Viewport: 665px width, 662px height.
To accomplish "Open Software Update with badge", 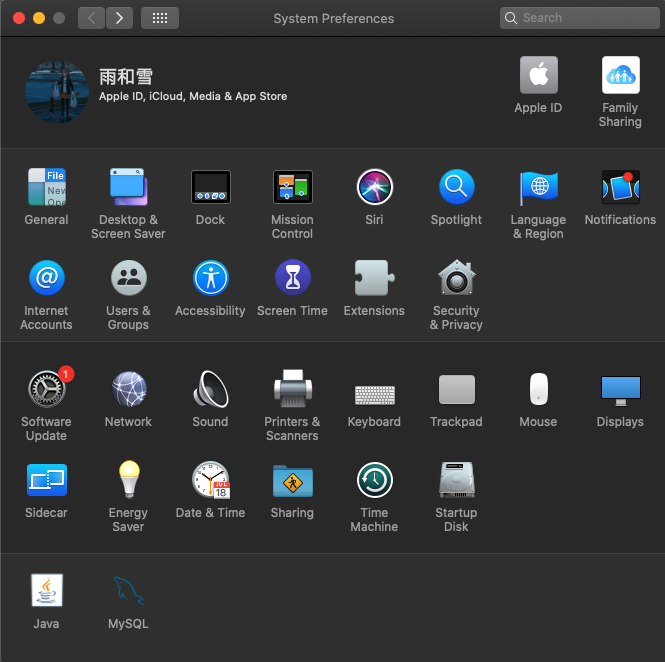I will point(48,388).
